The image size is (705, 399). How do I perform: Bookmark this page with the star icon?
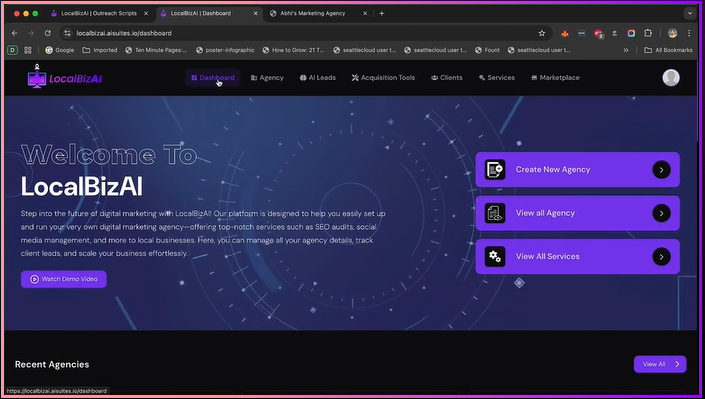click(x=542, y=33)
